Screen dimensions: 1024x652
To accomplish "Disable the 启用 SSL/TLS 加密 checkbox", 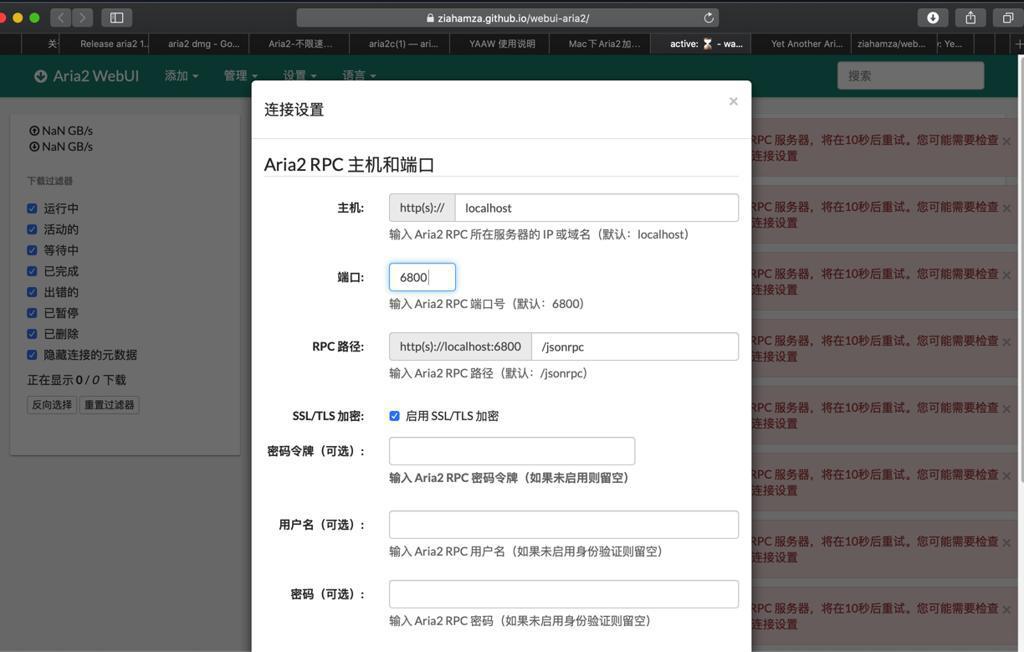I will 394,416.
